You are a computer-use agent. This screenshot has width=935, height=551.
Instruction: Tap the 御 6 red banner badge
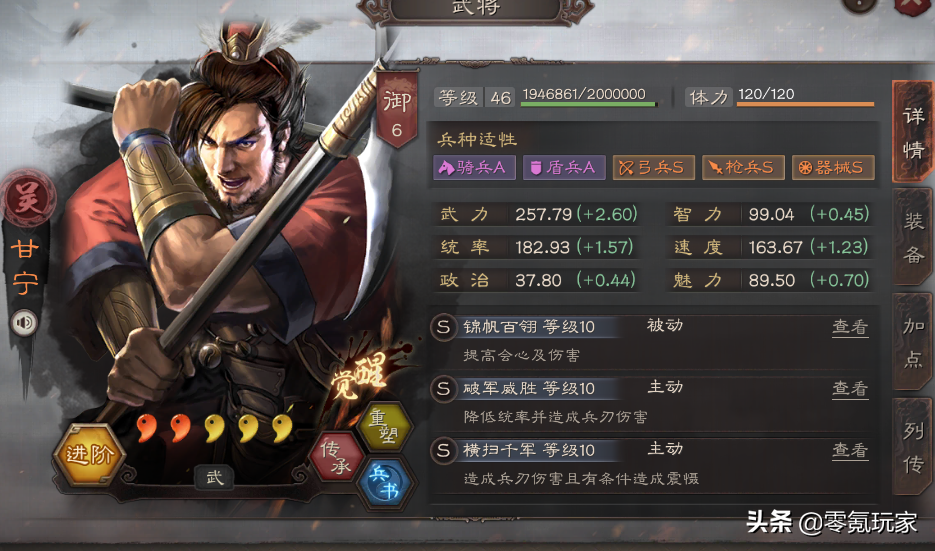click(397, 111)
